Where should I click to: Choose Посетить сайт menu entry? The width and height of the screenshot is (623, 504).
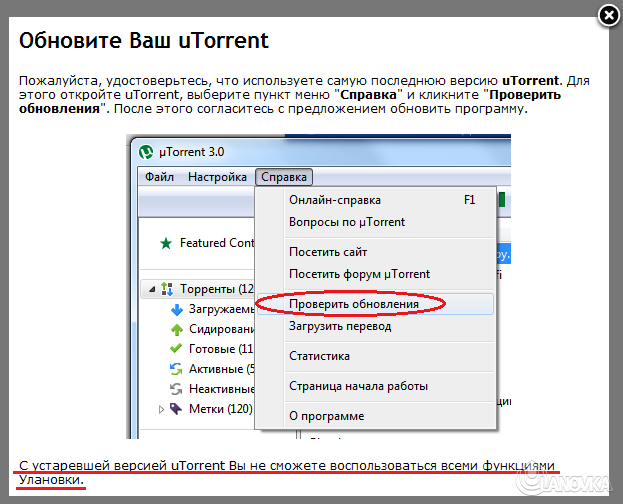(375, 252)
